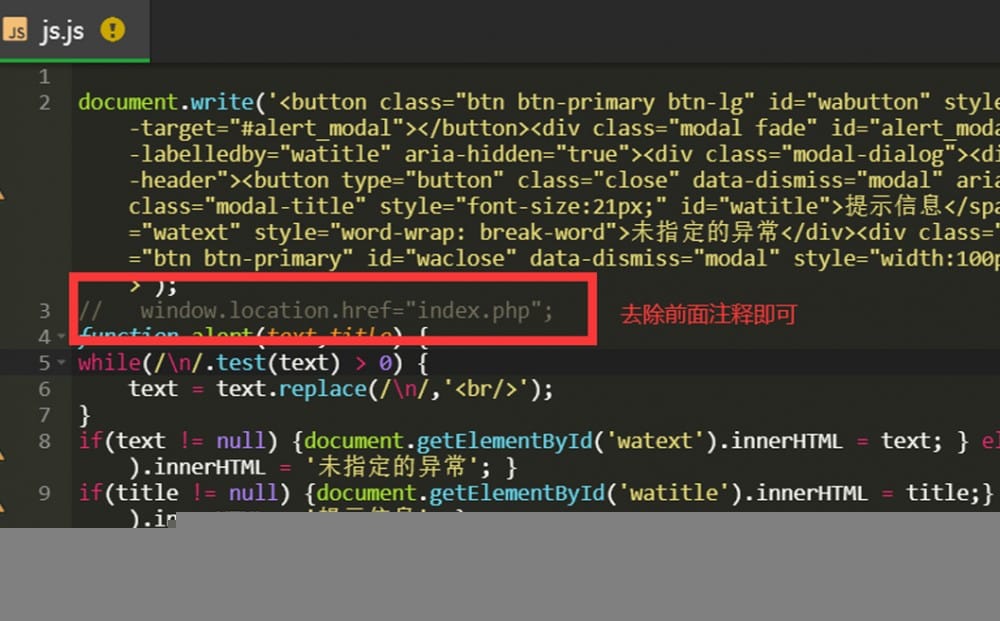Click the red annotation text 去除前面注释即可
The image size is (1000, 621).
tap(708, 315)
